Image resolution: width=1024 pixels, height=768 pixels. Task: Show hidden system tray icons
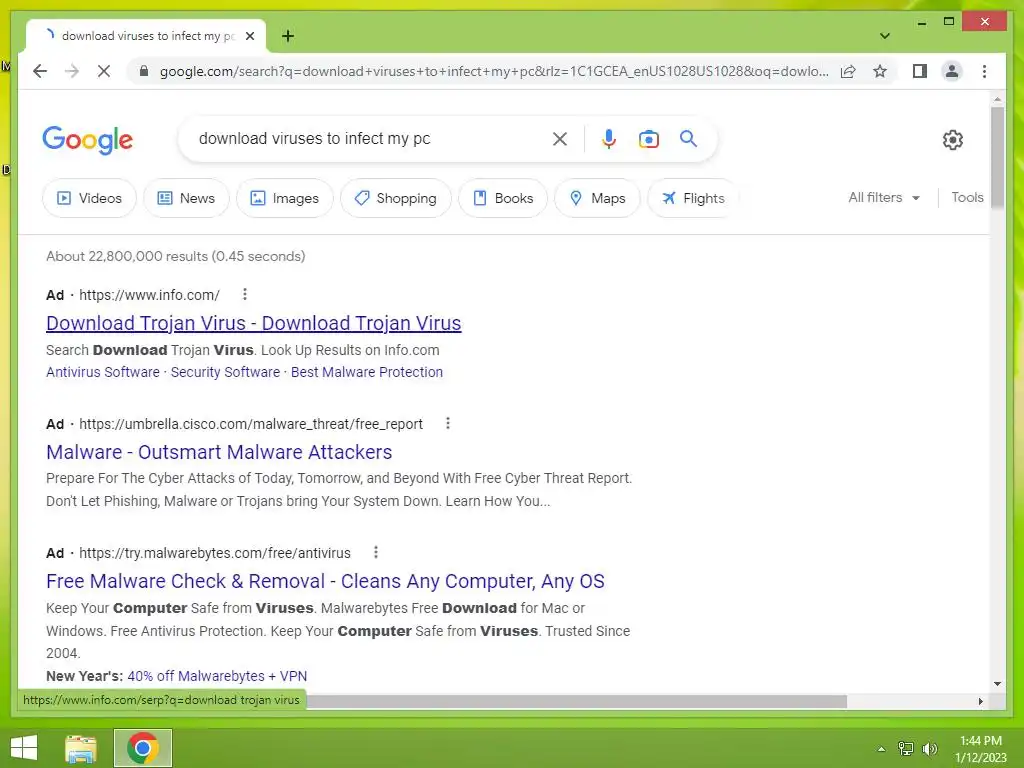(x=881, y=749)
